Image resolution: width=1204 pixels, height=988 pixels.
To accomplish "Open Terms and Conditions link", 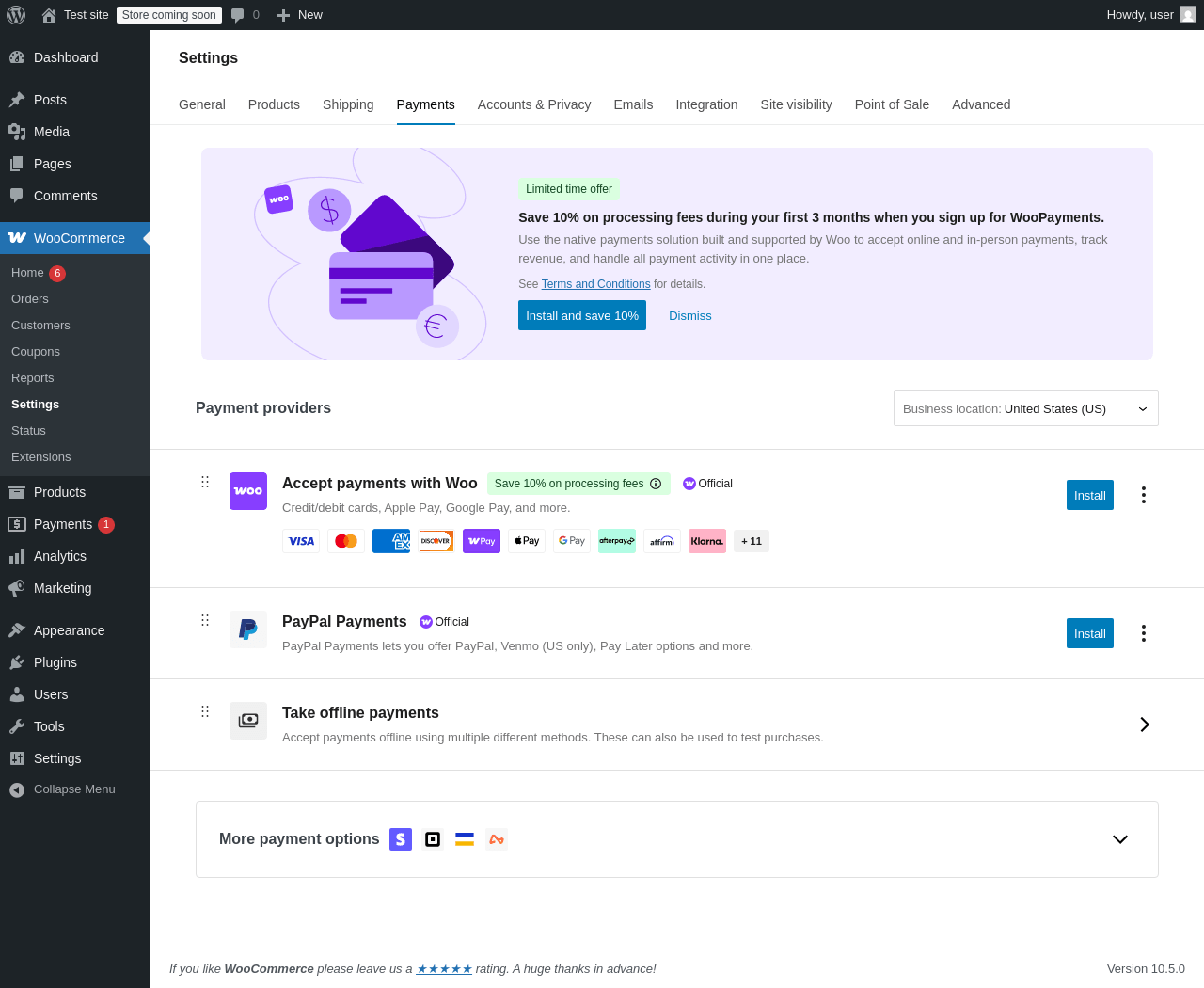I will tap(596, 284).
